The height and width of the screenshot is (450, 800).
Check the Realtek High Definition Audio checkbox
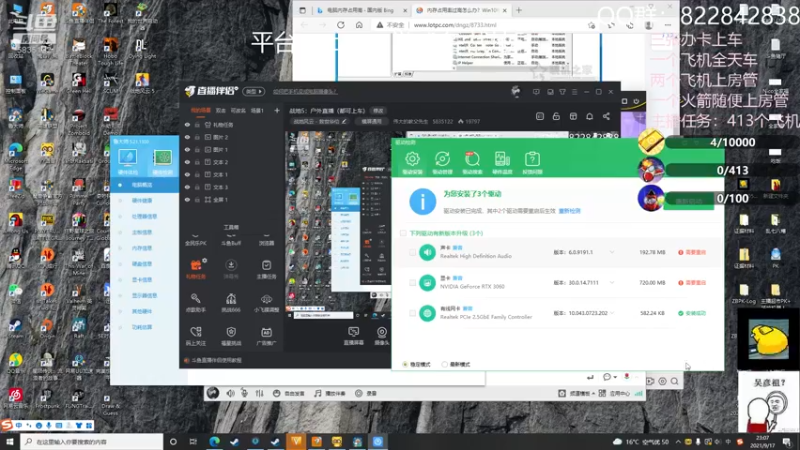tap(412, 252)
